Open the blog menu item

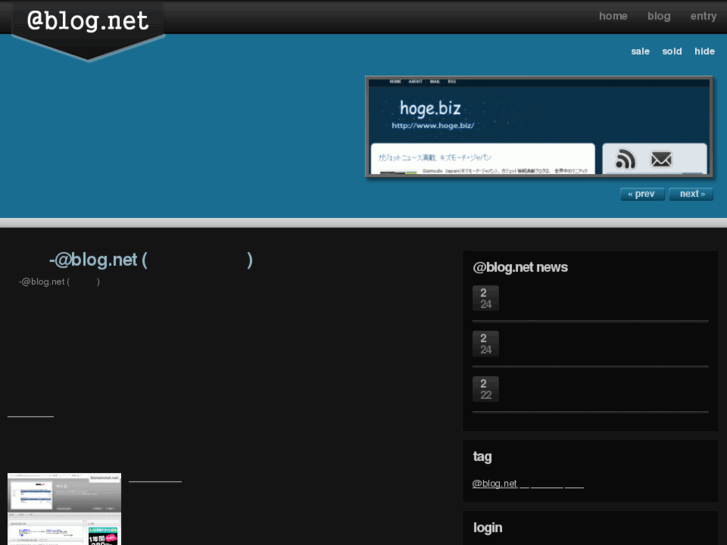pyautogui.click(x=659, y=16)
